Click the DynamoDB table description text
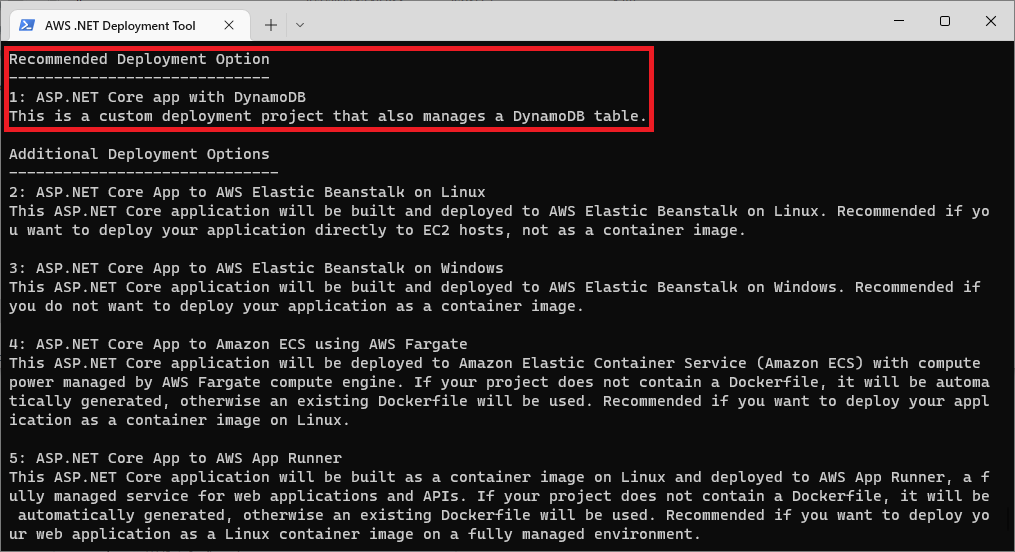 pyautogui.click(x=328, y=116)
